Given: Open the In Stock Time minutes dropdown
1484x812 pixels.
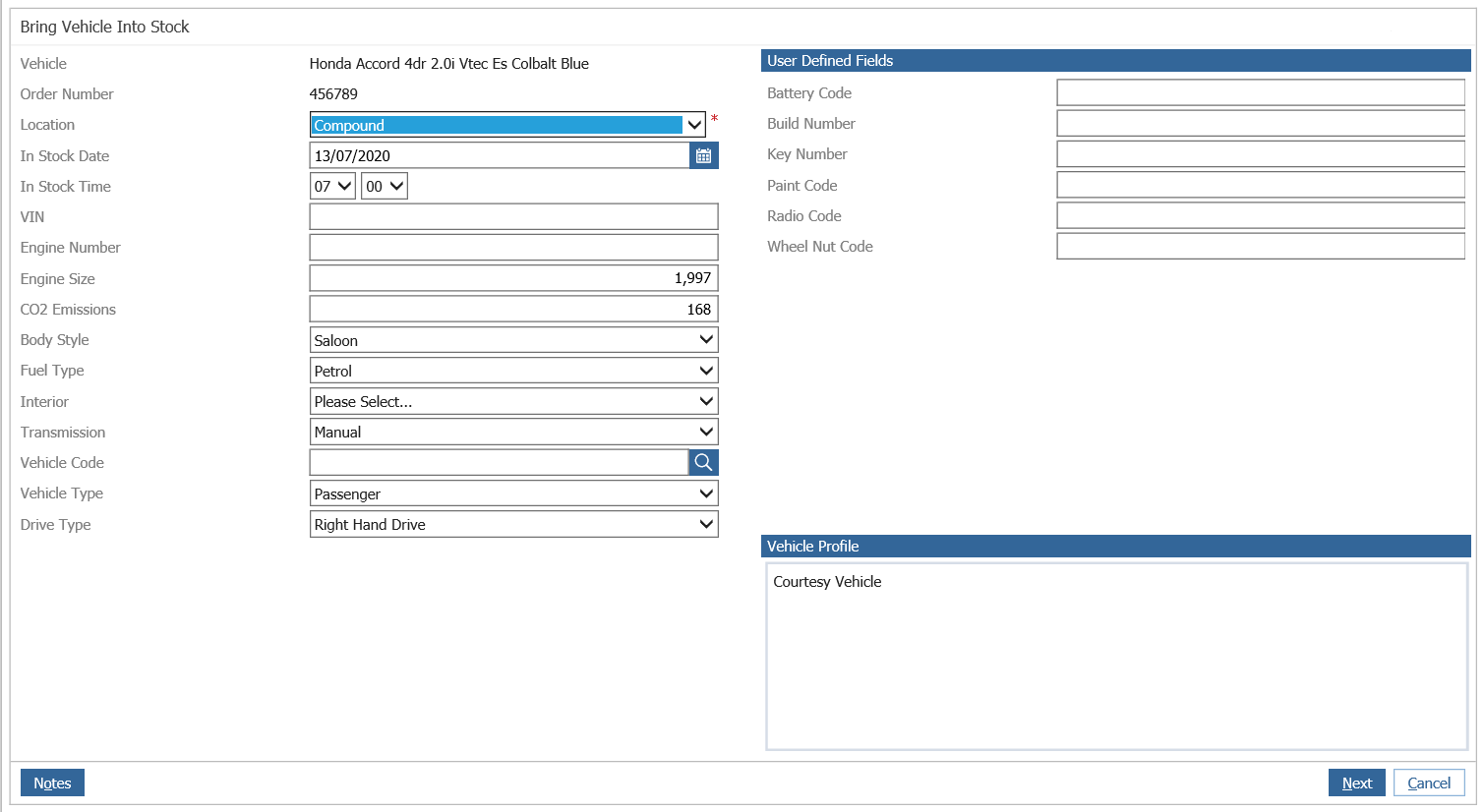Looking at the screenshot, I should pyautogui.click(x=384, y=186).
